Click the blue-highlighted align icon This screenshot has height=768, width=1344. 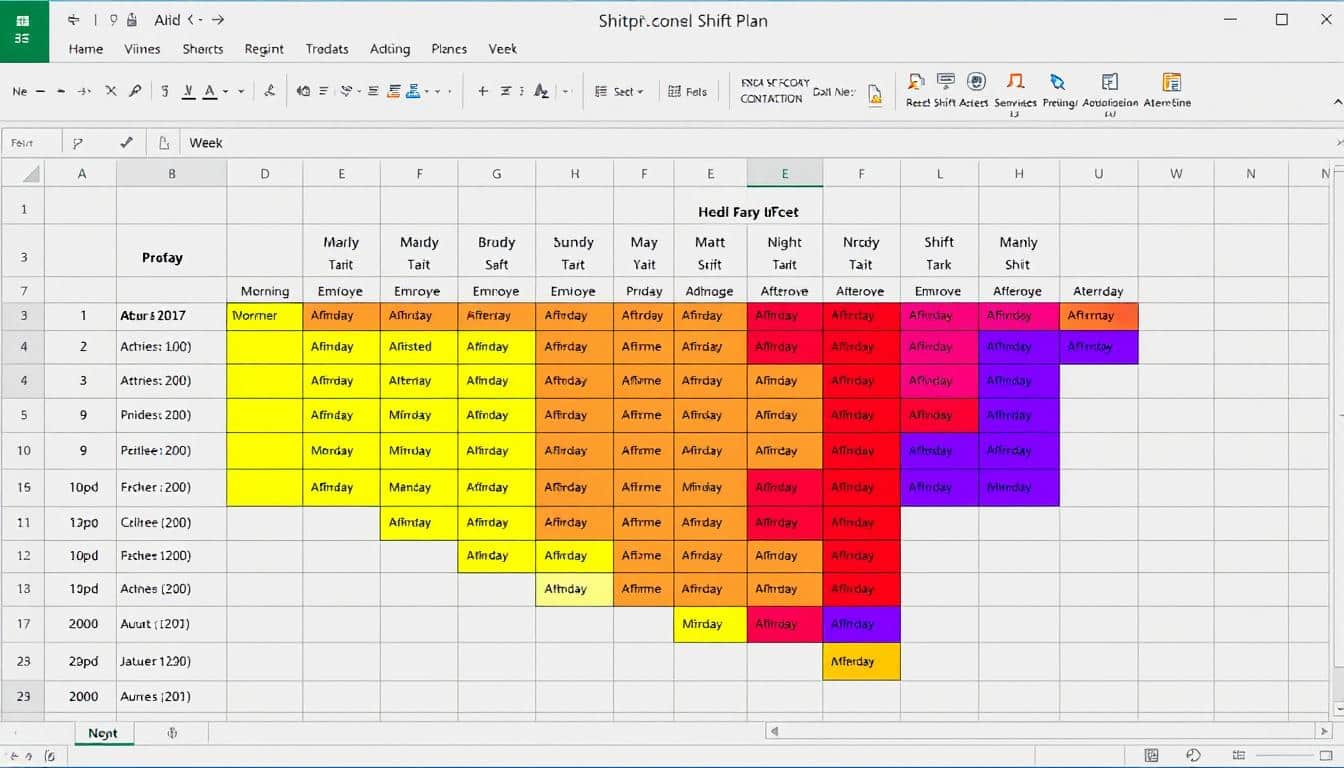click(415, 91)
